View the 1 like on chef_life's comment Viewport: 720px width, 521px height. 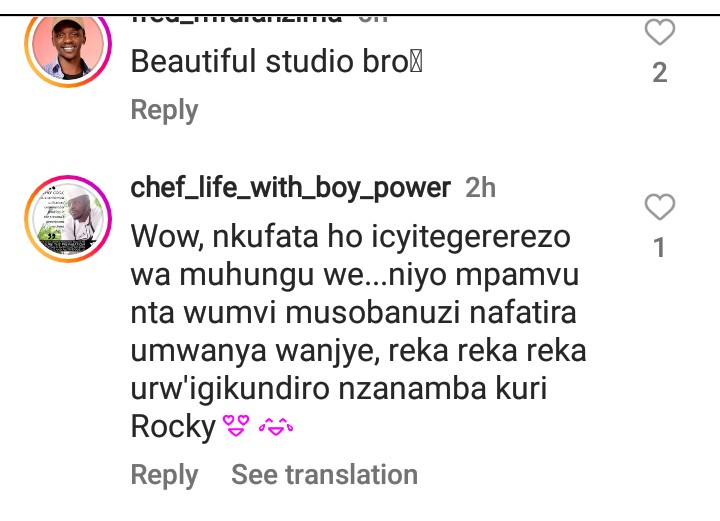click(x=659, y=247)
